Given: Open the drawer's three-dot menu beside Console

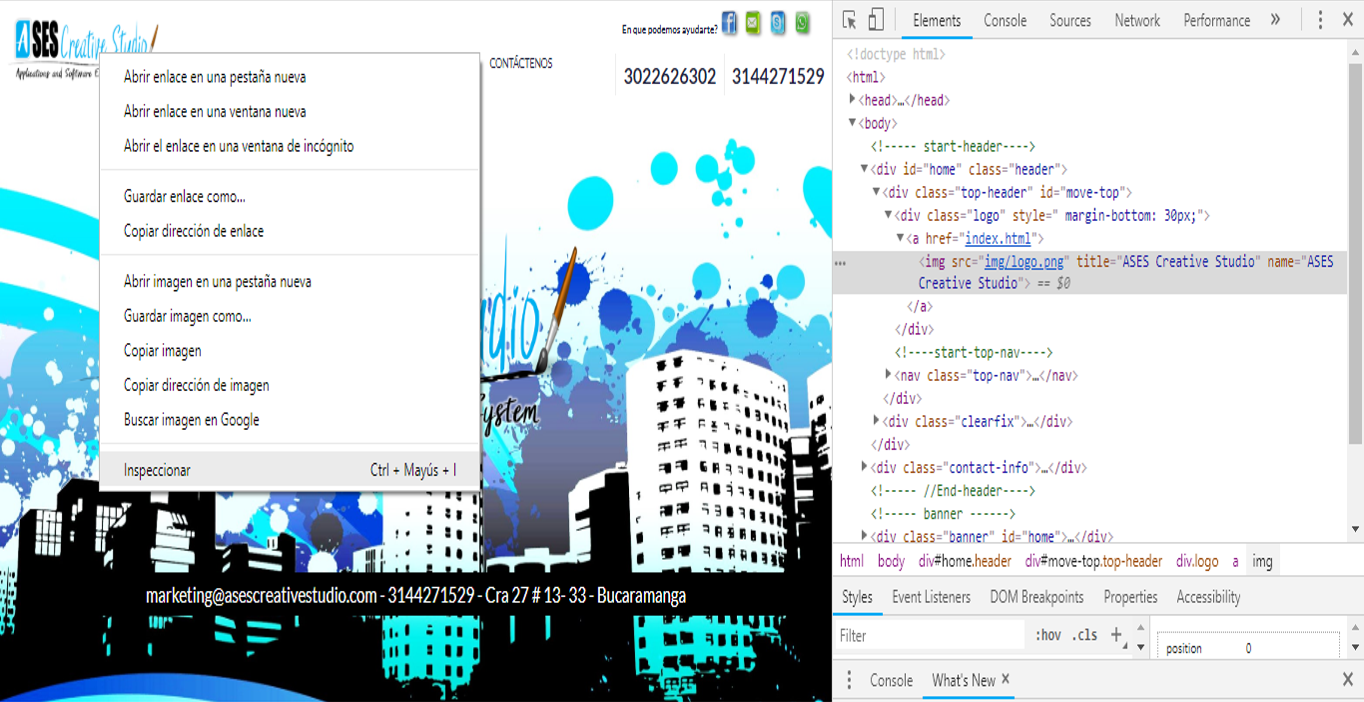Looking at the screenshot, I should tap(849, 680).
